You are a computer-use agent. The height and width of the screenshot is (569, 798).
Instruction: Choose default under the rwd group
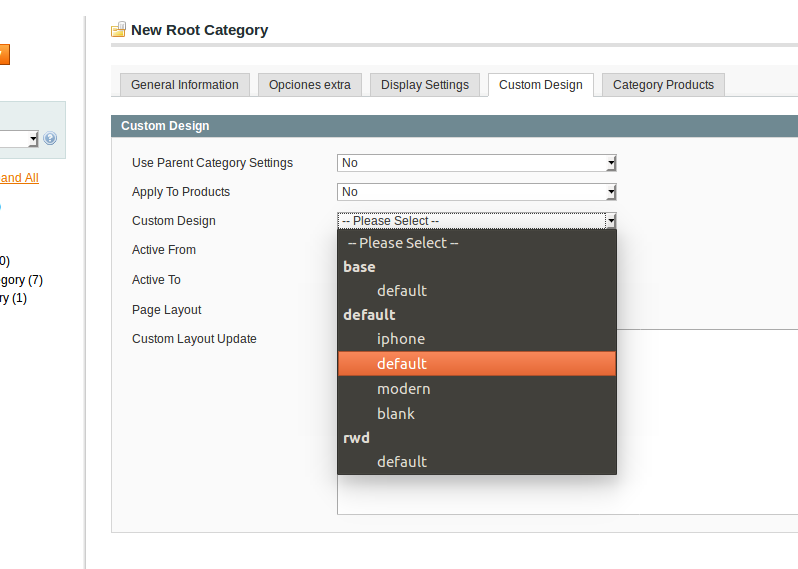click(402, 462)
